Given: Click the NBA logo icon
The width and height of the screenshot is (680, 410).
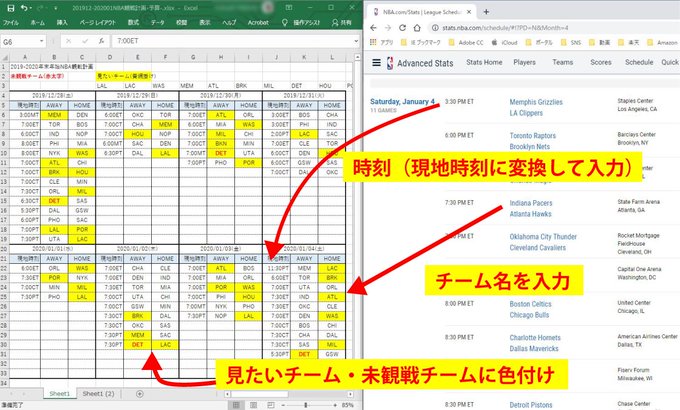Looking at the screenshot, I should click(x=390, y=63).
